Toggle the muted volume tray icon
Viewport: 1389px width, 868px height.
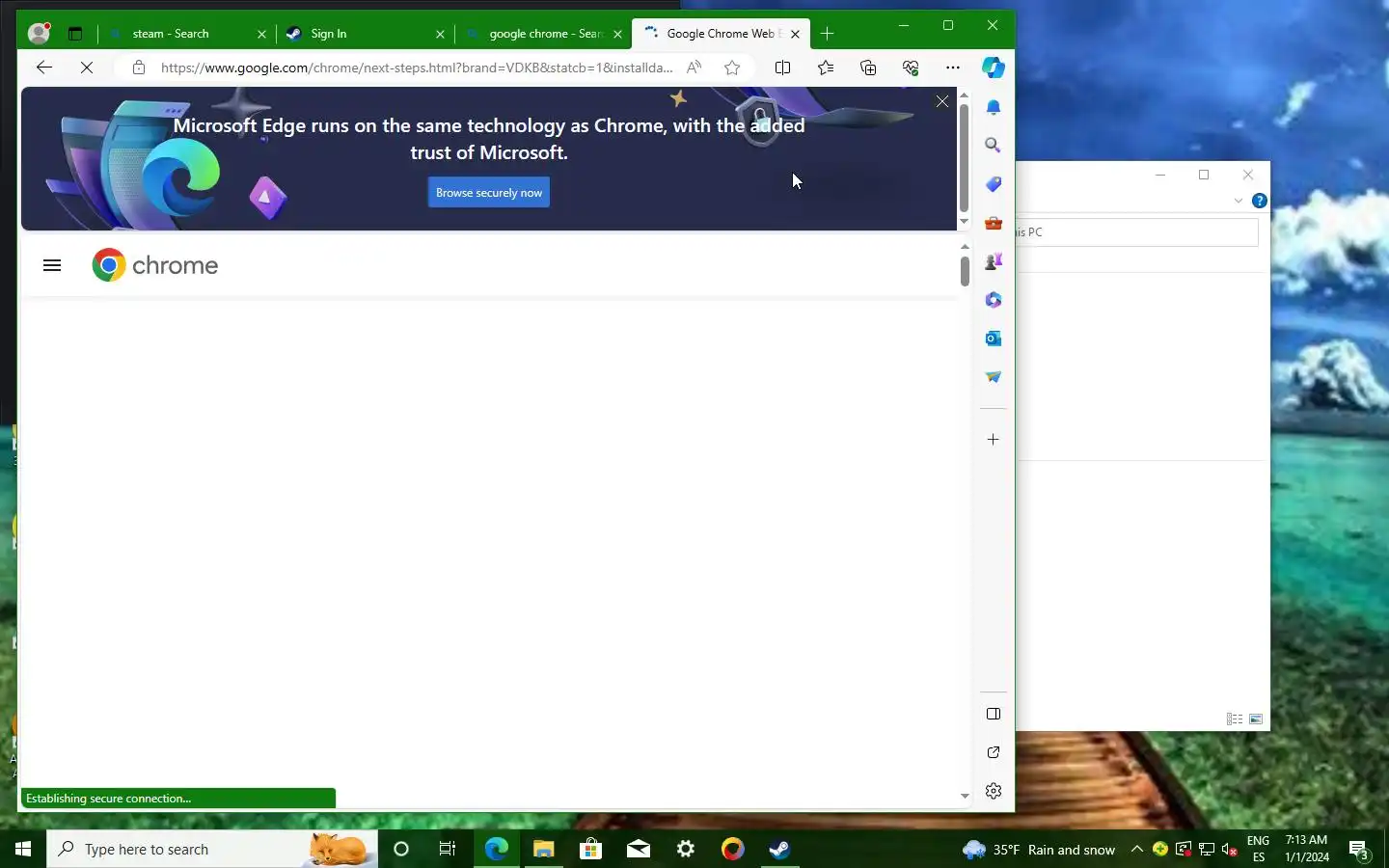[x=1230, y=849]
